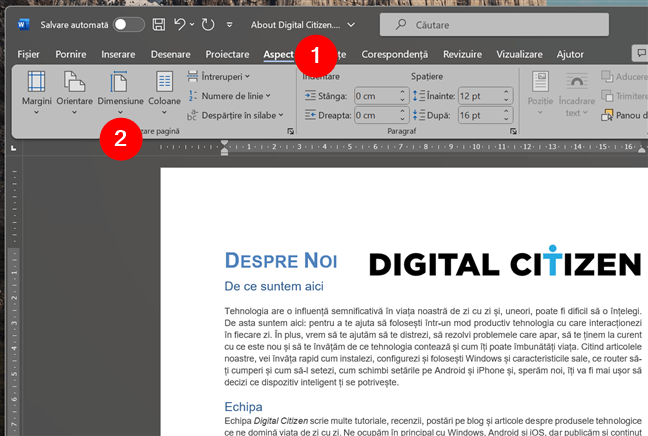This screenshot has width=648, height=436.
Task: Click the first line indent marker on ruler
Action: (x=224, y=143)
